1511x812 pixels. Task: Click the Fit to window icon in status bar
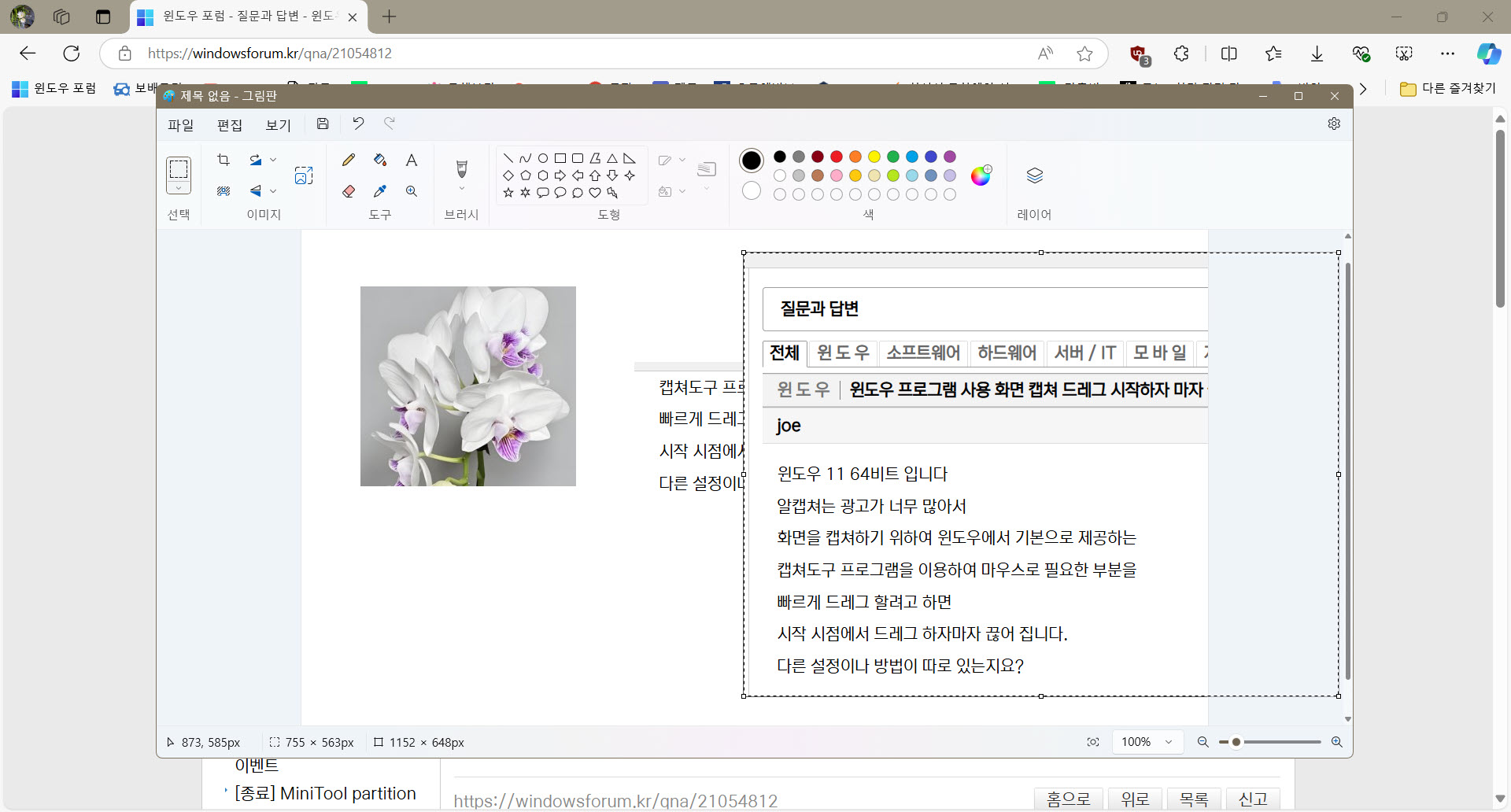pos(1093,742)
